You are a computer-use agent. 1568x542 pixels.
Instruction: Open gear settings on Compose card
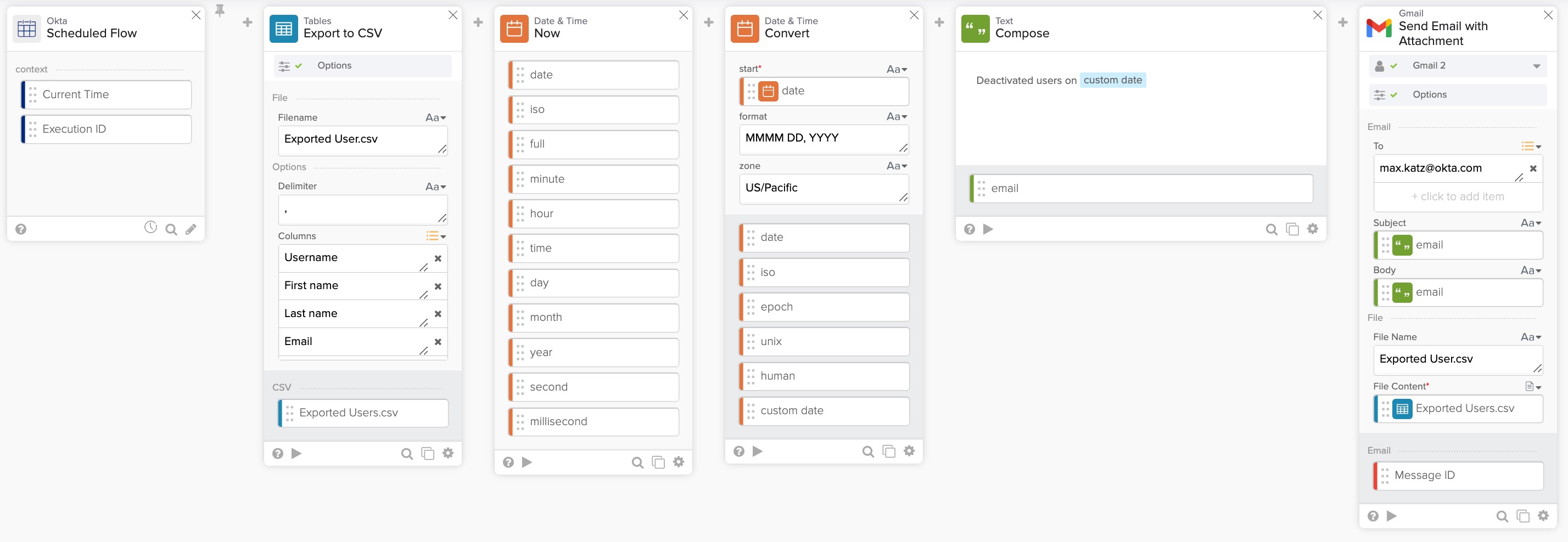(x=1313, y=229)
